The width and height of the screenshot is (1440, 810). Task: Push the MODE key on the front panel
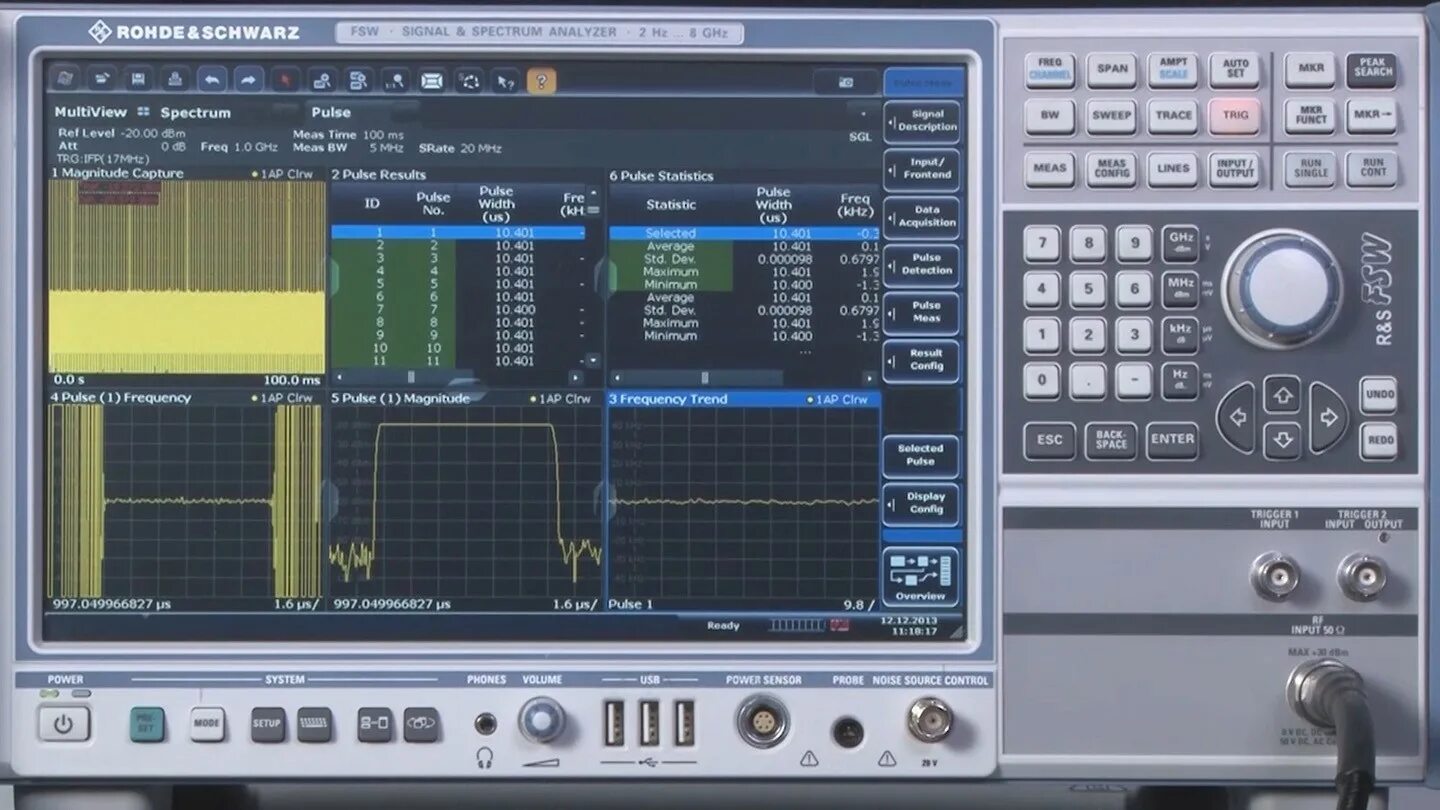pyautogui.click(x=207, y=724)
